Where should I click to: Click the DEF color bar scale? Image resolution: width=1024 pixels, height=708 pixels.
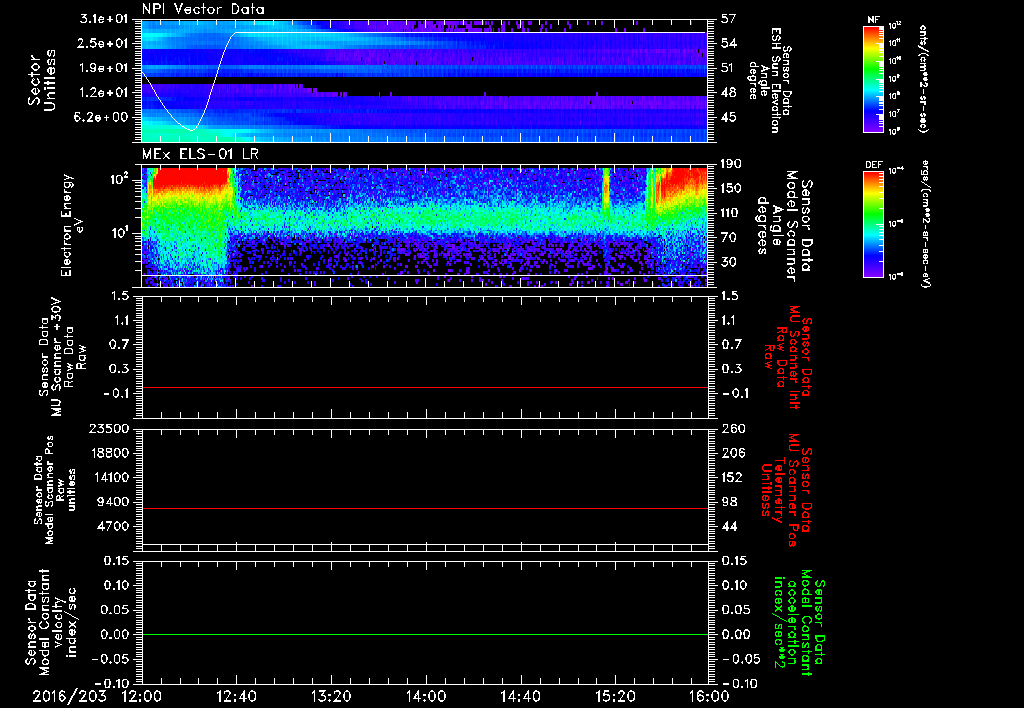tap(873, 223)
